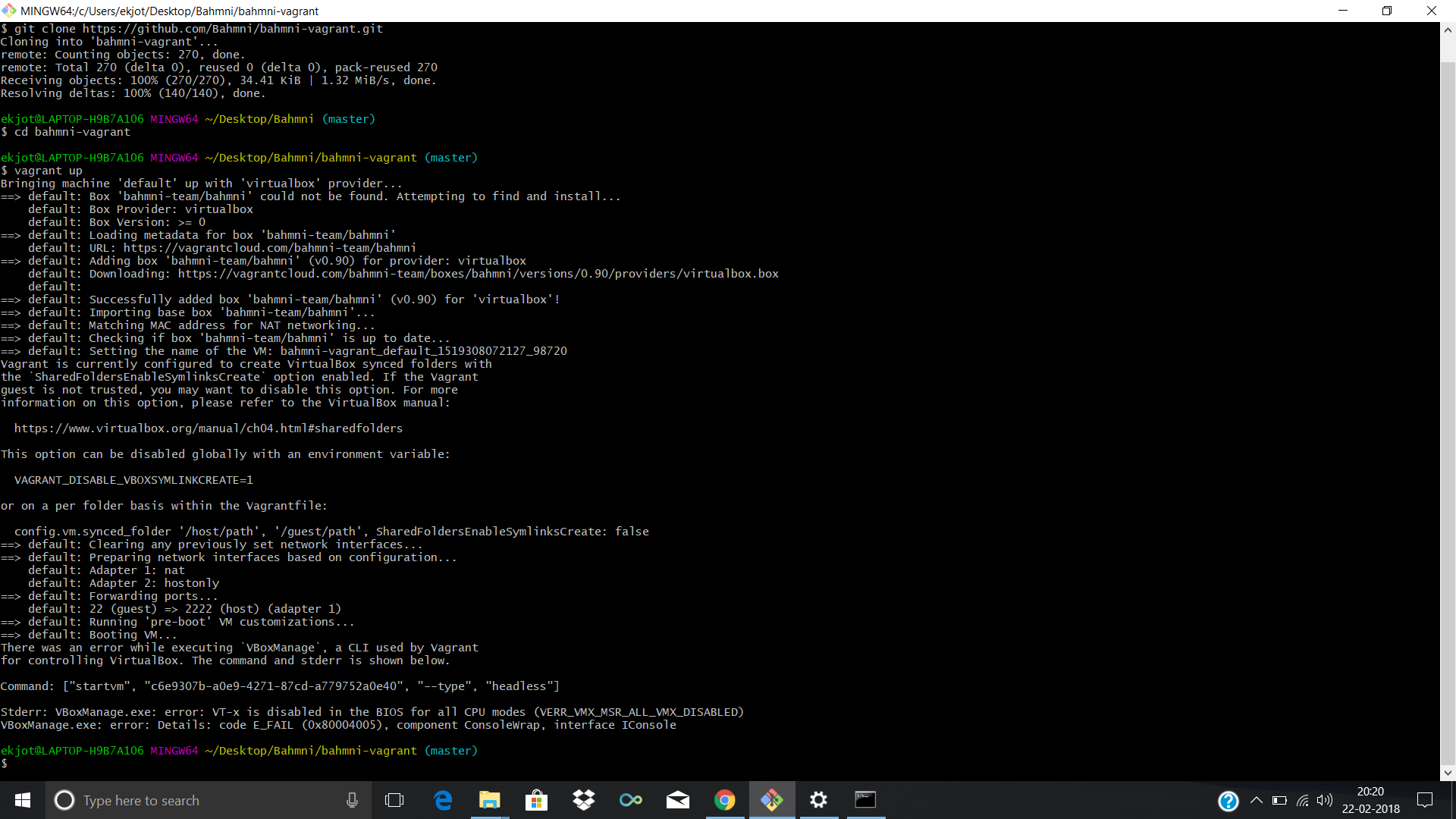The height and width of the screenshot is (819, 1456).
Task: Open the Action Center notifications icon
Action: [x=1426, y=800]
